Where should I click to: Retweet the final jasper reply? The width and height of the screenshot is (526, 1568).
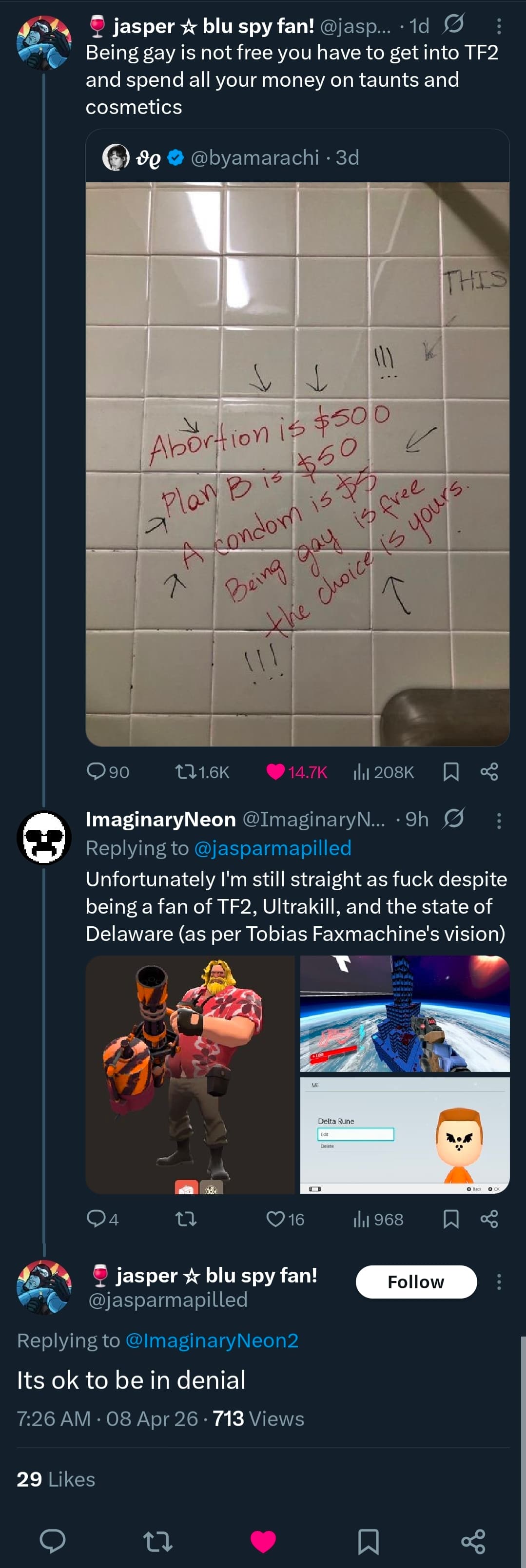(157, 1541)
